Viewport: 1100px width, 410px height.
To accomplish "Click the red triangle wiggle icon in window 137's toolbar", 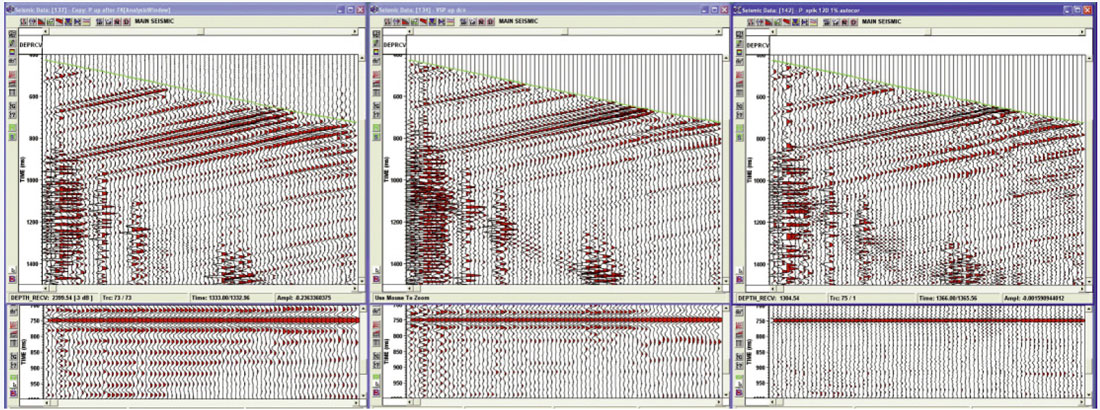I will coord(41,21).
